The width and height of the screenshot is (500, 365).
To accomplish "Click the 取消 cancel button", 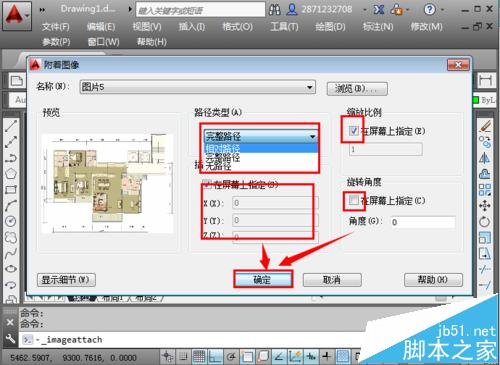I will point(332,280).
